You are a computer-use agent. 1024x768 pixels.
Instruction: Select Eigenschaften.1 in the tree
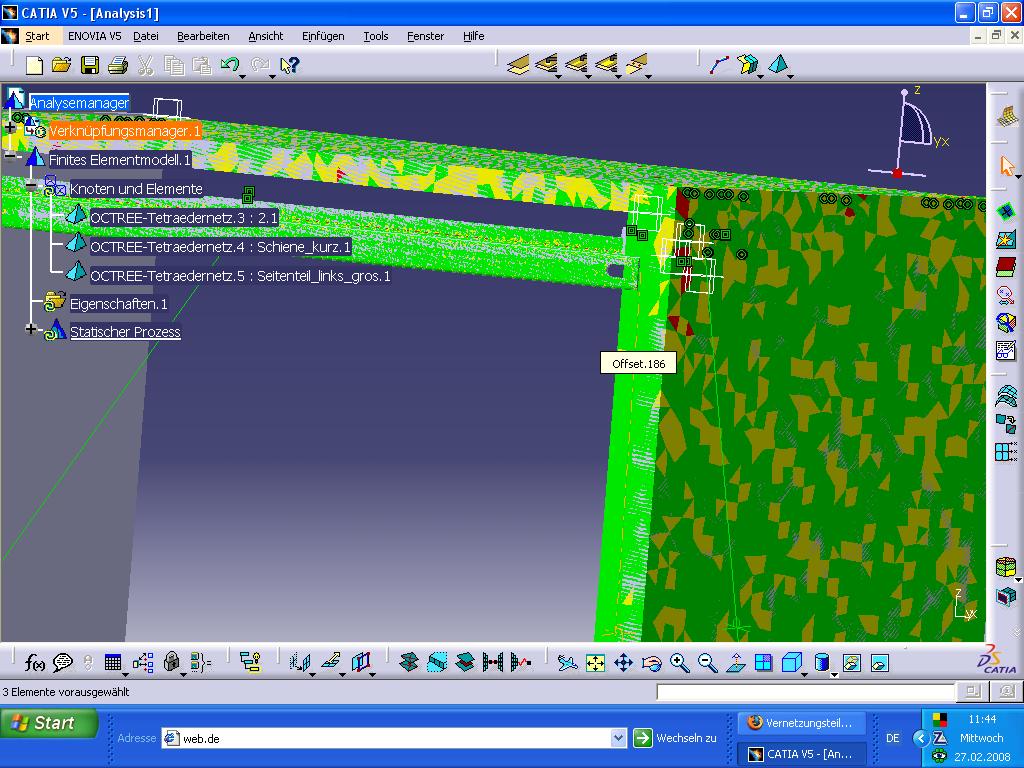[x=118, y=304]
